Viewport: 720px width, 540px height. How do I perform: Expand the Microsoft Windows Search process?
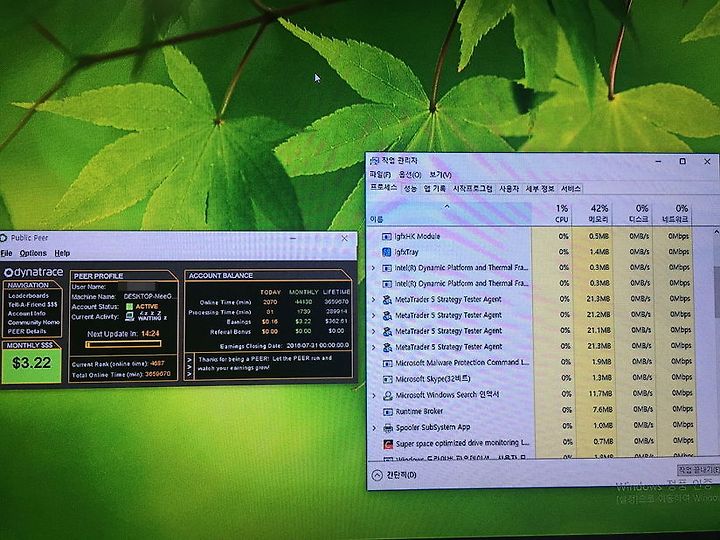pyautogui.click(x=374, y=395)
